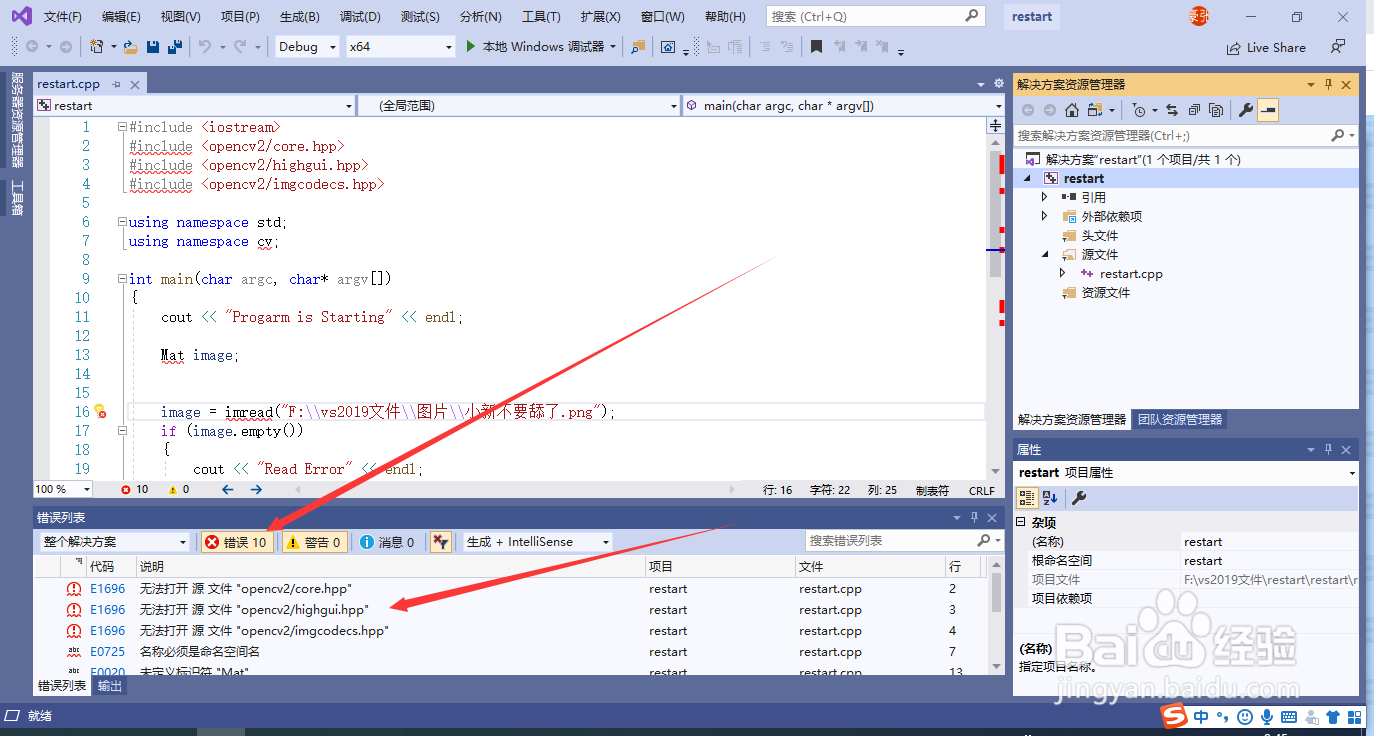Click the wrench properties icon in Solution Explorer

tap(1246, 110)
